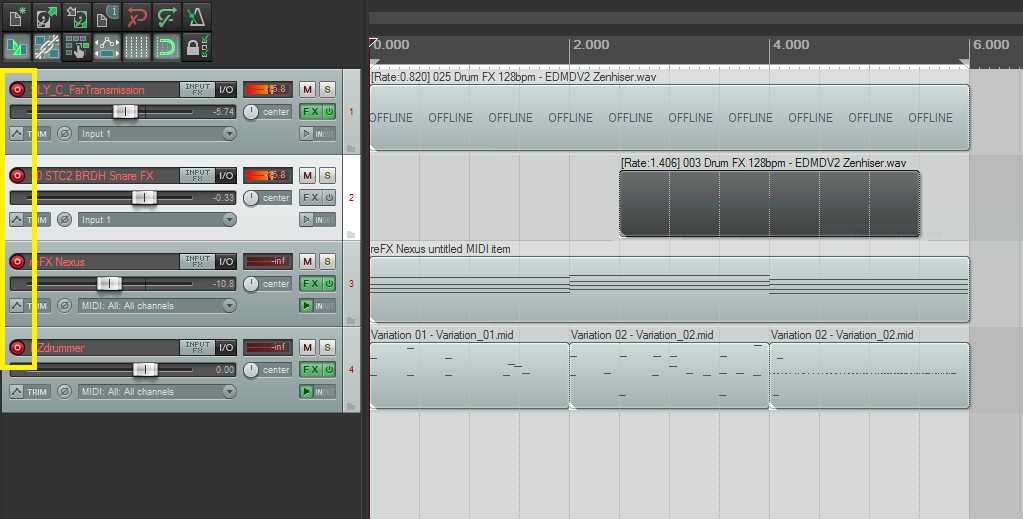Open FX window for Snare FX track
This screenshot has height=519, width=1023.
[310, 198]
